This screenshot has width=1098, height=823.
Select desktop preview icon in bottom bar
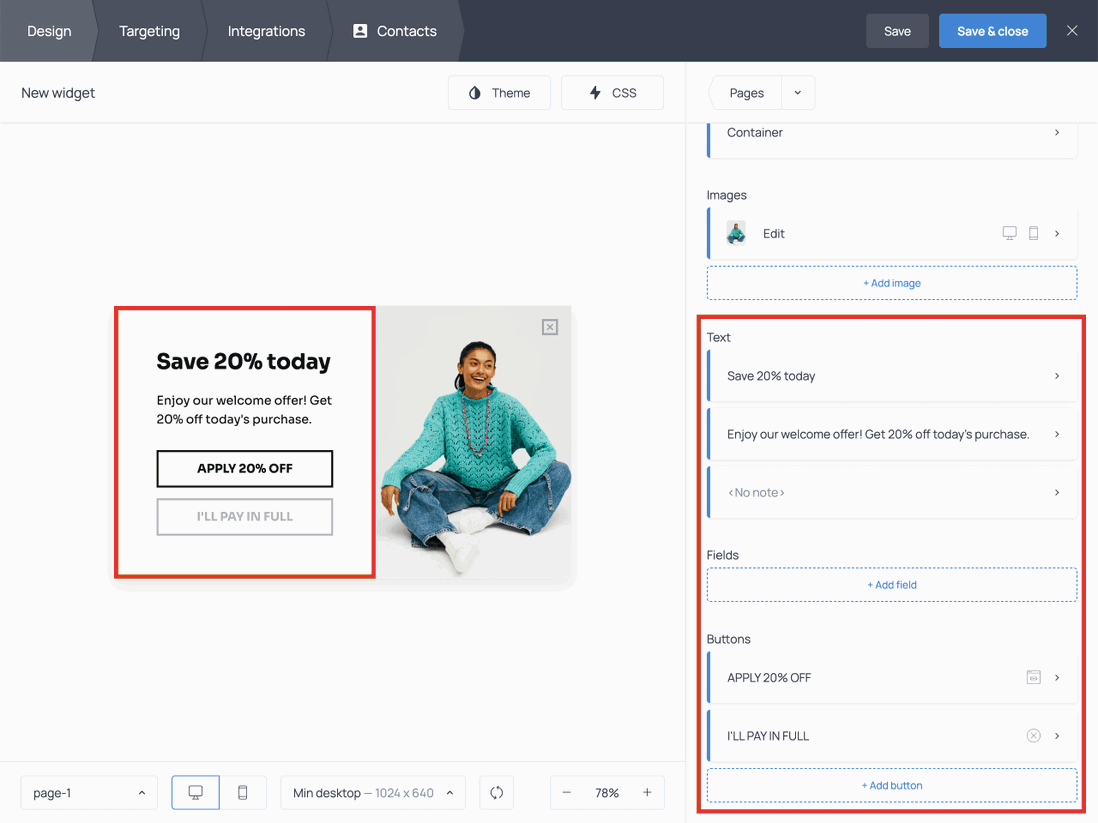tap(196, 792)
